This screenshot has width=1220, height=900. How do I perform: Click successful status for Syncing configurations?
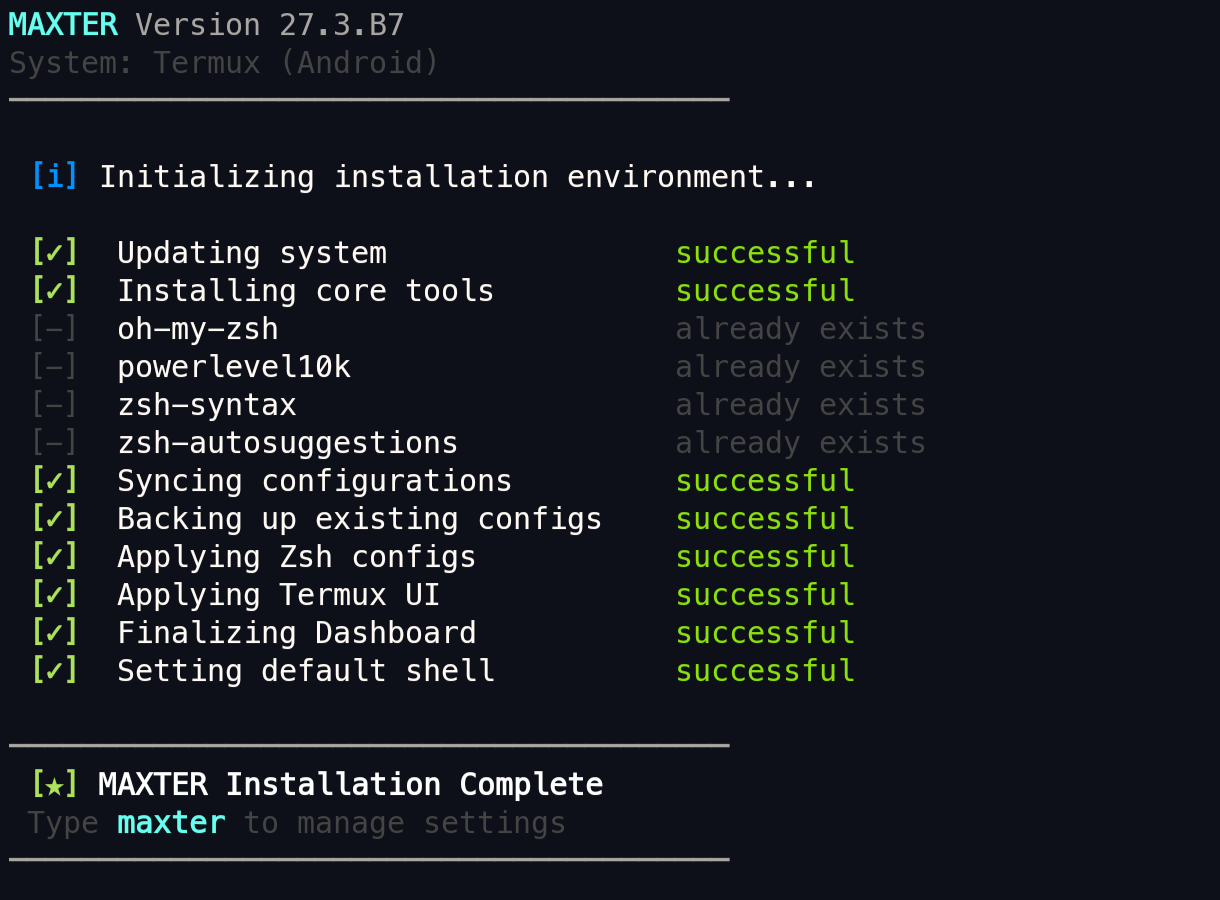tap(765, 481)
